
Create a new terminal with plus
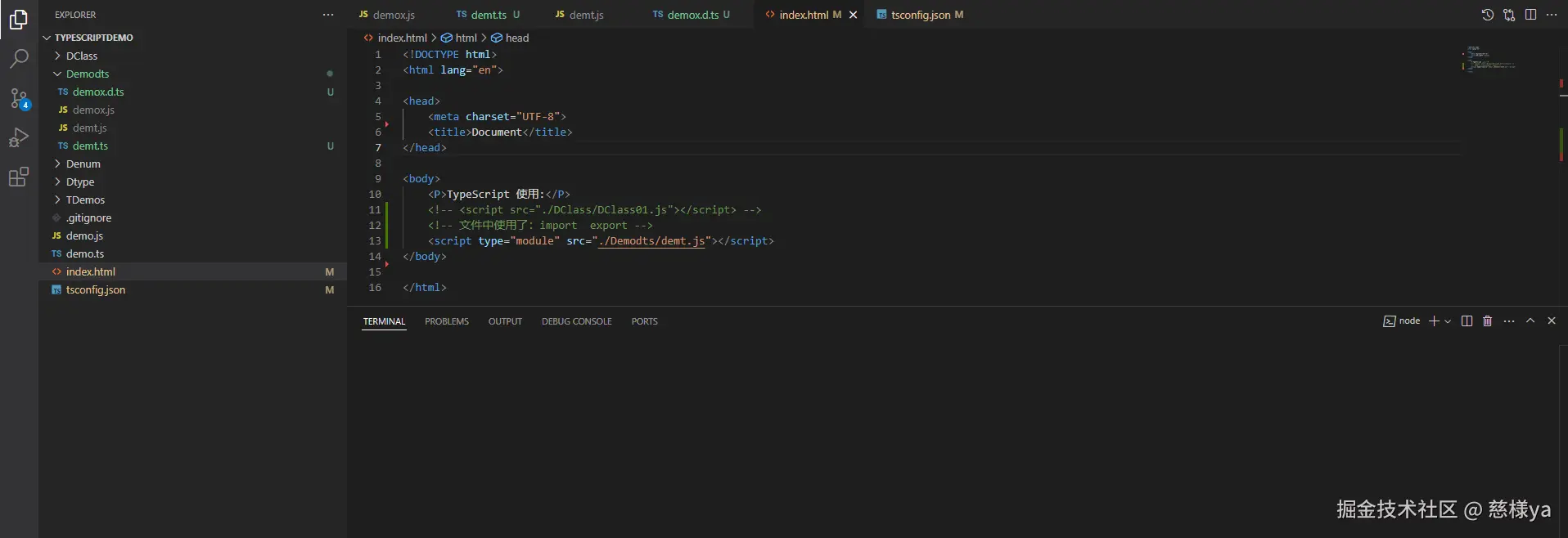pos(1434,321)
